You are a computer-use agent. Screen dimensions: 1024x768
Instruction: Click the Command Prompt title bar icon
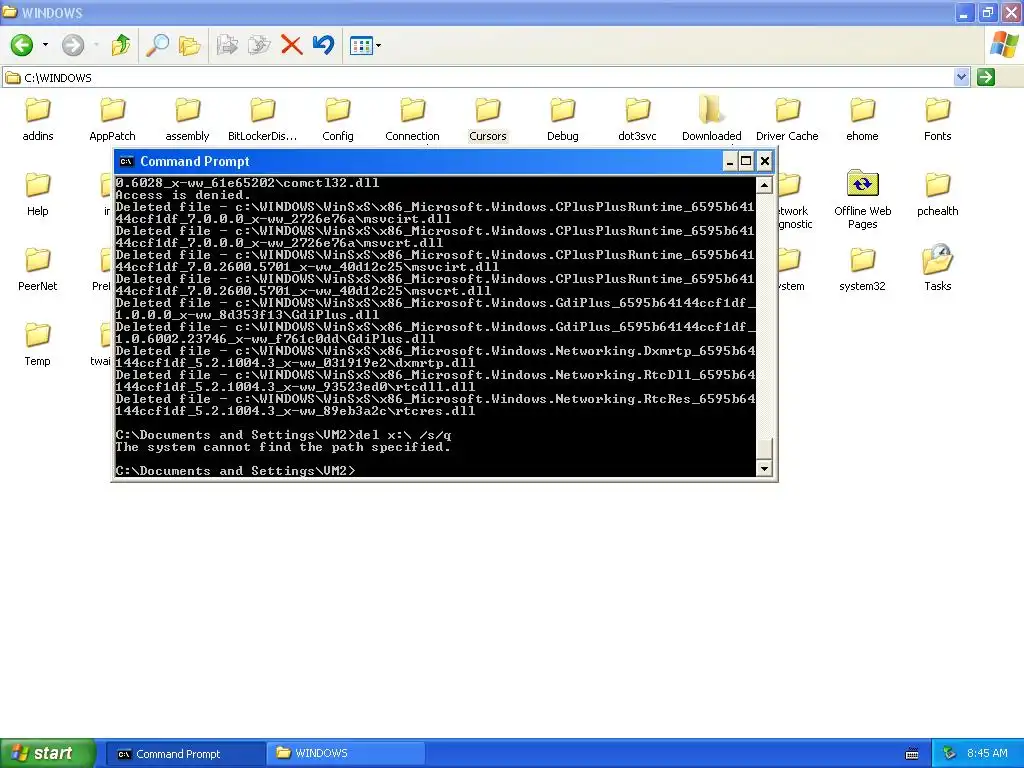tap(127, 161)
